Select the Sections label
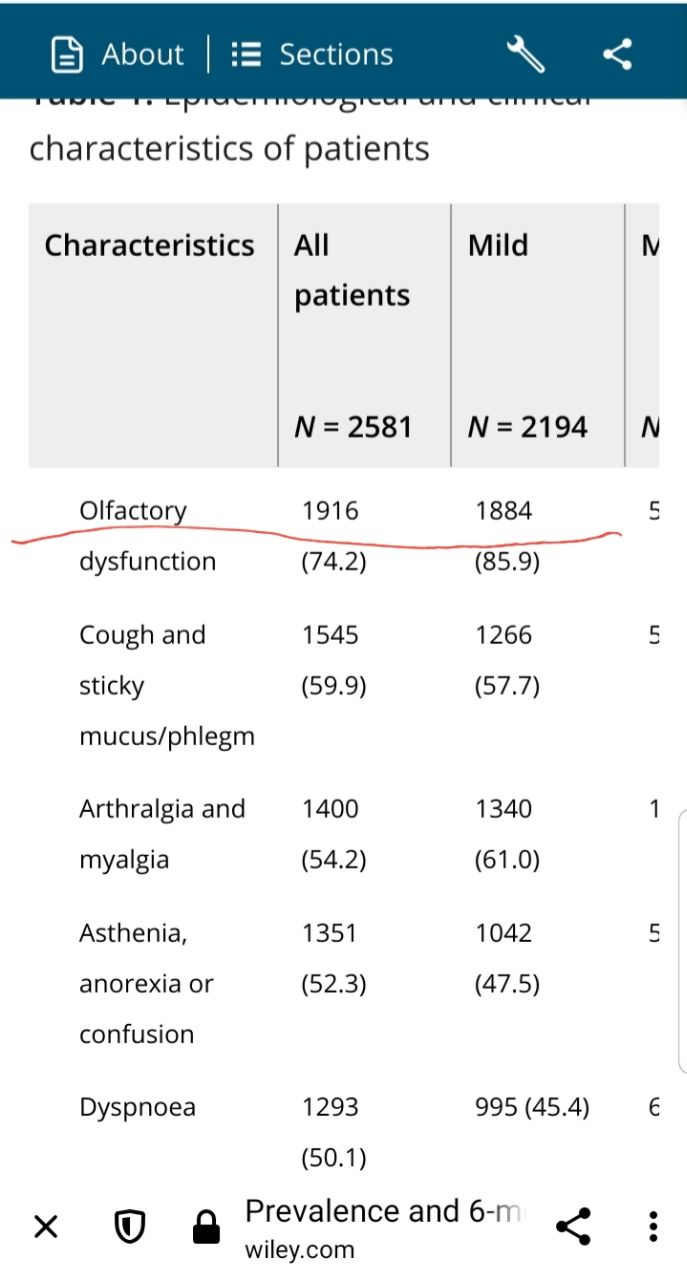687x1280 pixels. [336, 54]
